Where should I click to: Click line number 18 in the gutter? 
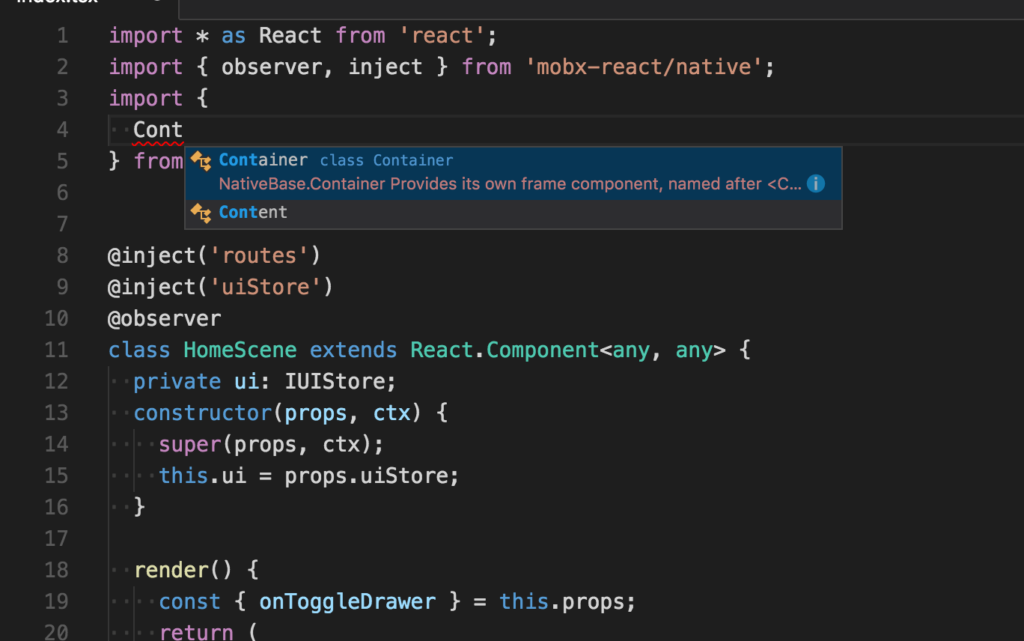click(x=57, y=570)
